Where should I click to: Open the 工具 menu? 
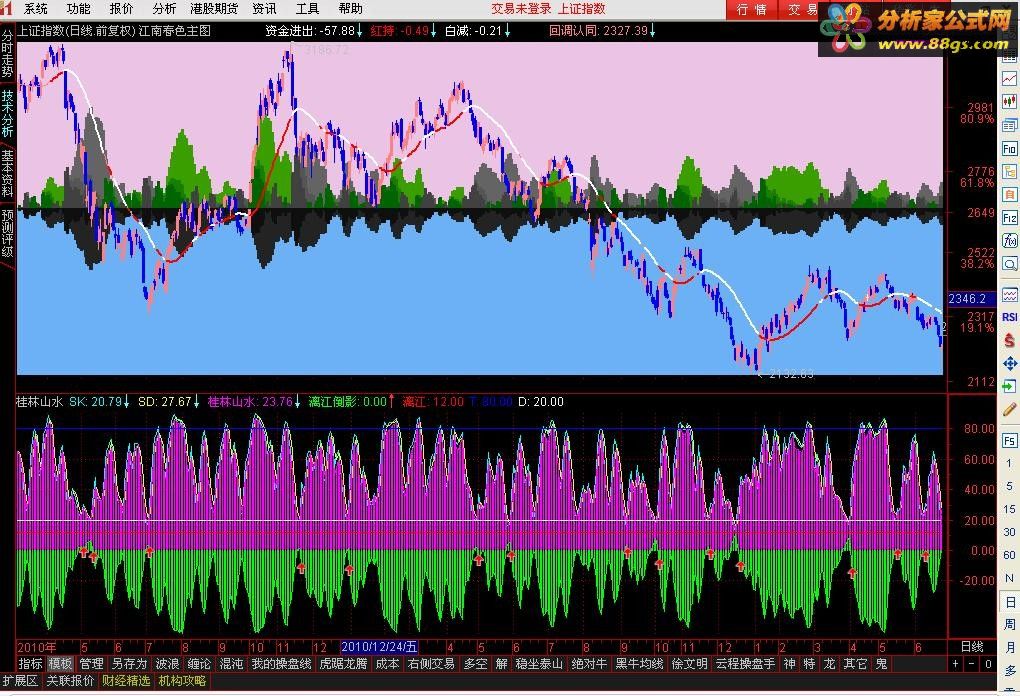point(307,8)
